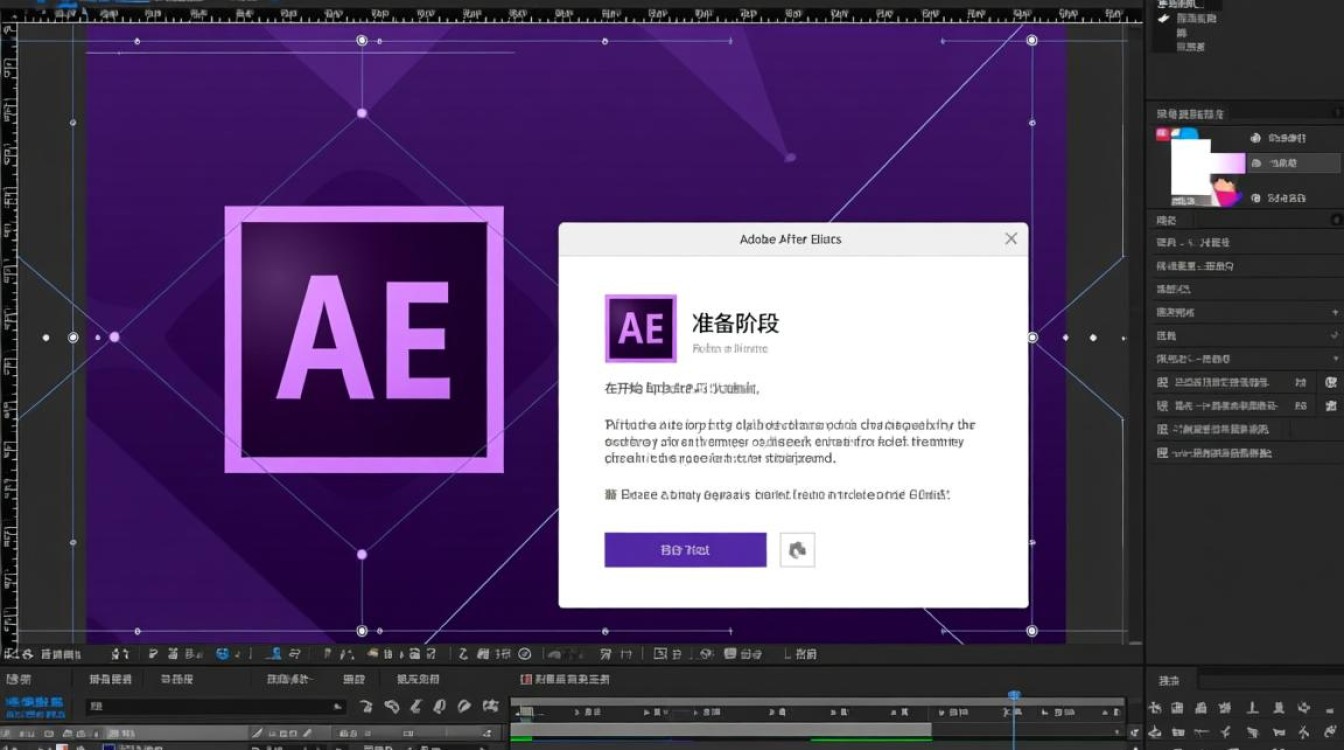Select the left vertex of the diamond path
1344x750 pixels.
(114, 337)
